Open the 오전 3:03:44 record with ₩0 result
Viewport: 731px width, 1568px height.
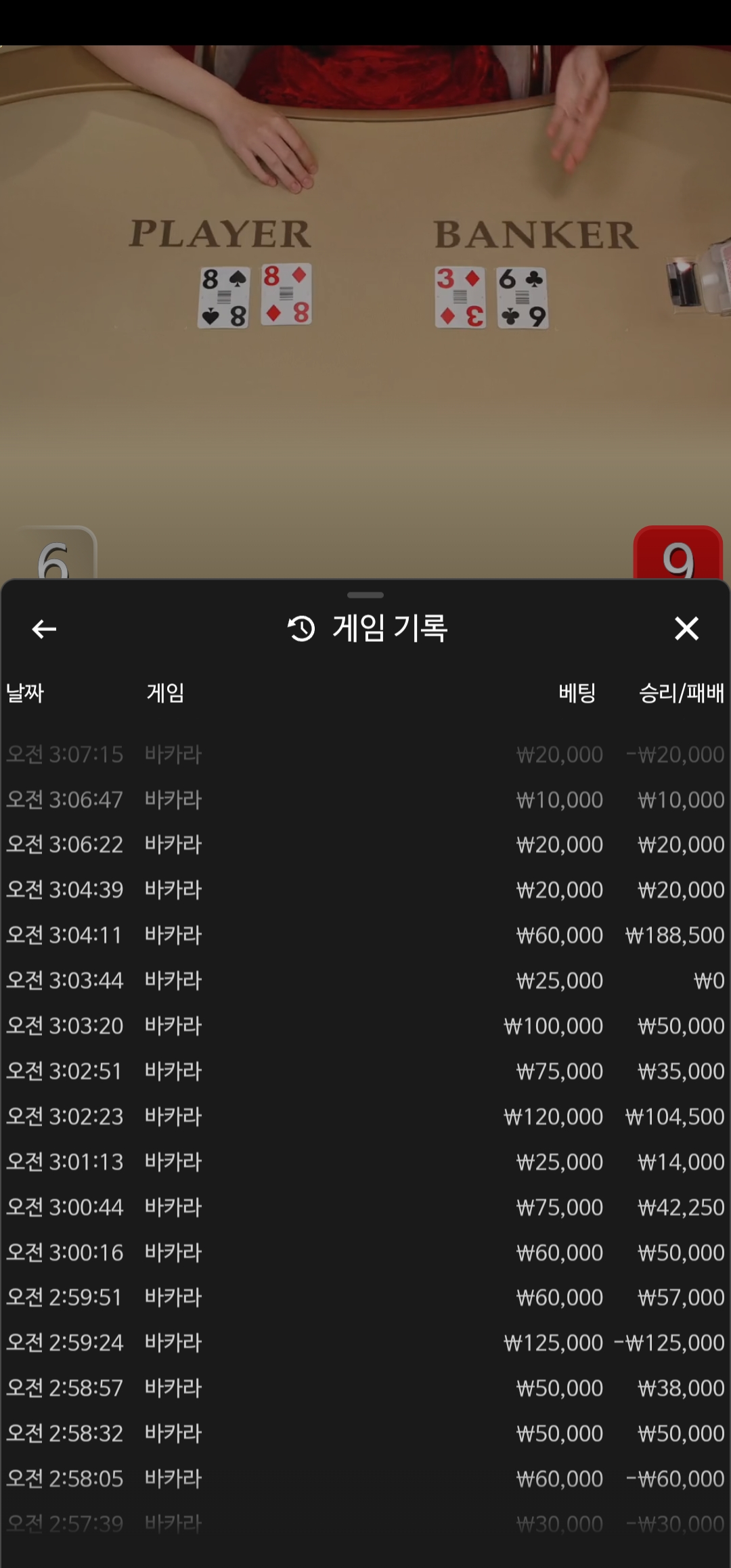(x=365, y=980)
